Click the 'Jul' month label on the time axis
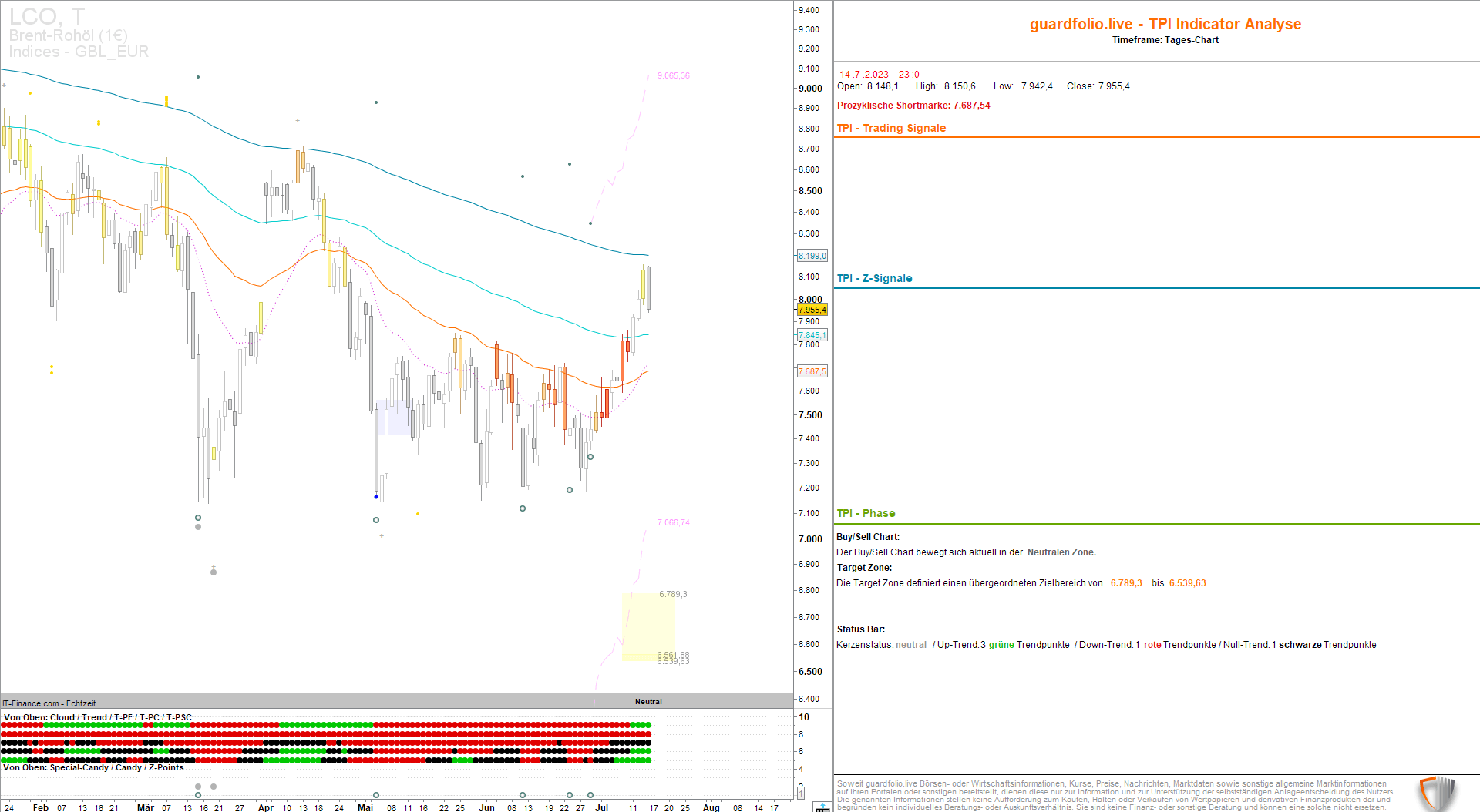The width and height of the screenshot is (1480, 812). tap(602, 807)
